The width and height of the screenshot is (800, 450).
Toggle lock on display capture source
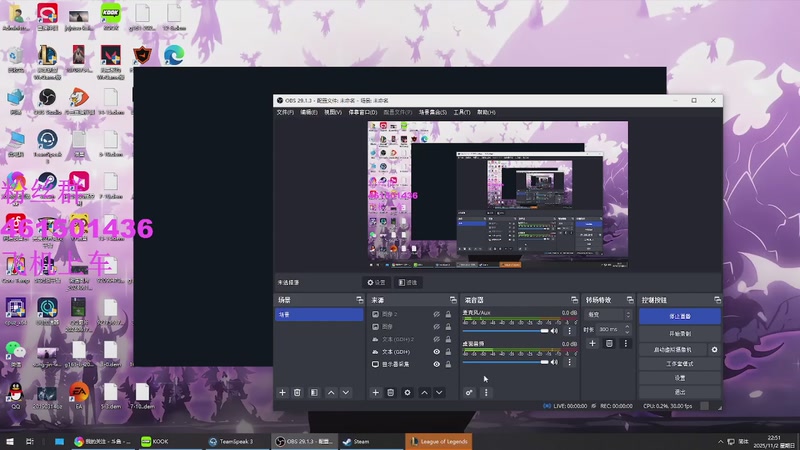tap(448, 364)
